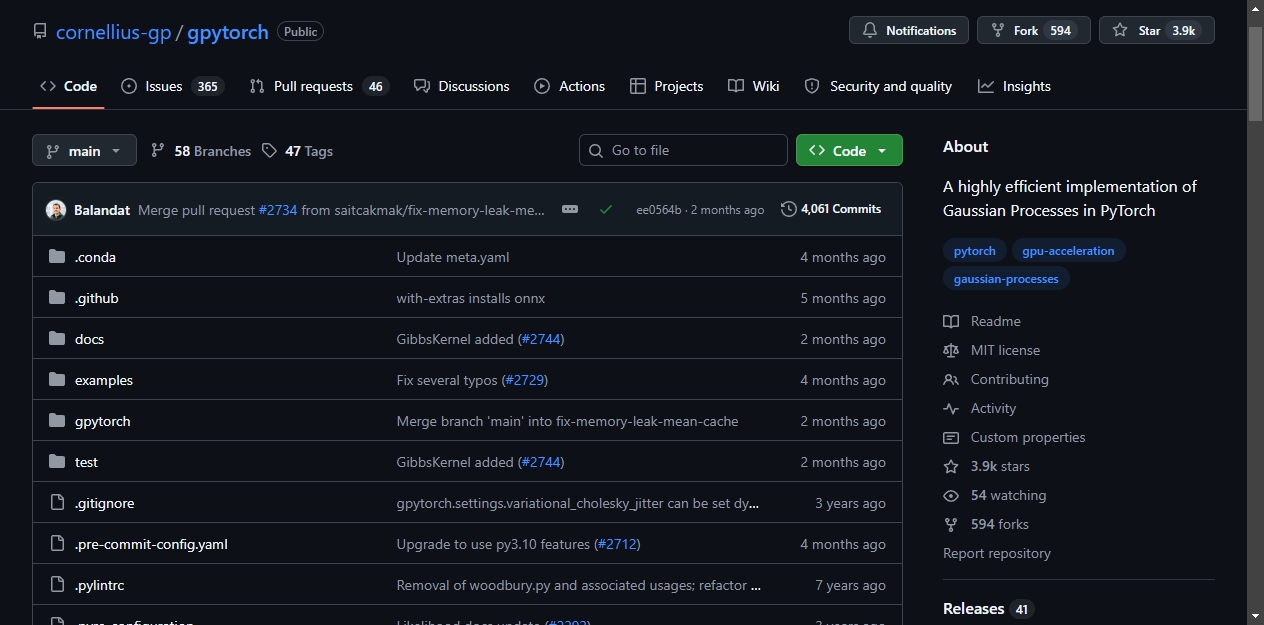Click the repository icon beside cornellius-gp
This screenshot has width=1264, height=625.
40,32
